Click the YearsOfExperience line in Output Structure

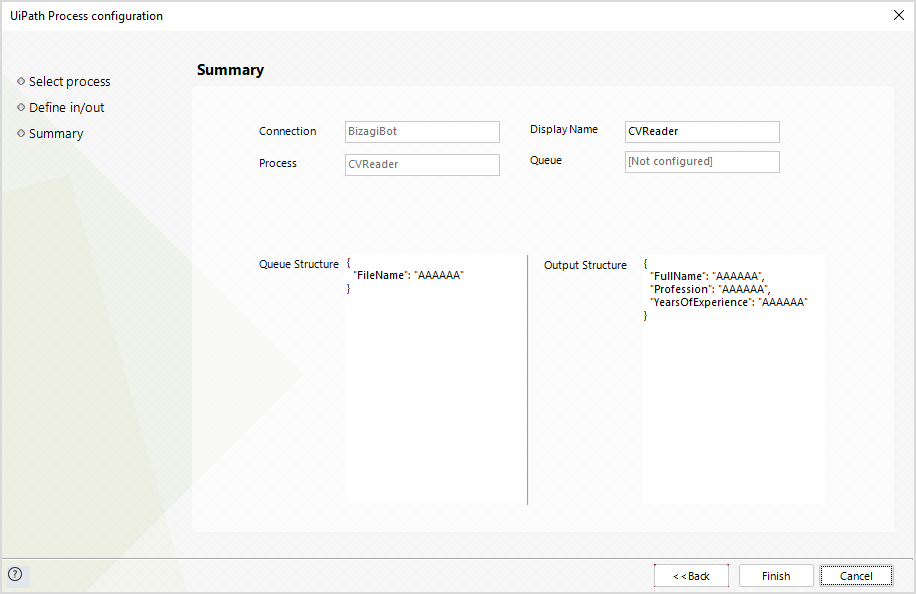tap(728, 302)
